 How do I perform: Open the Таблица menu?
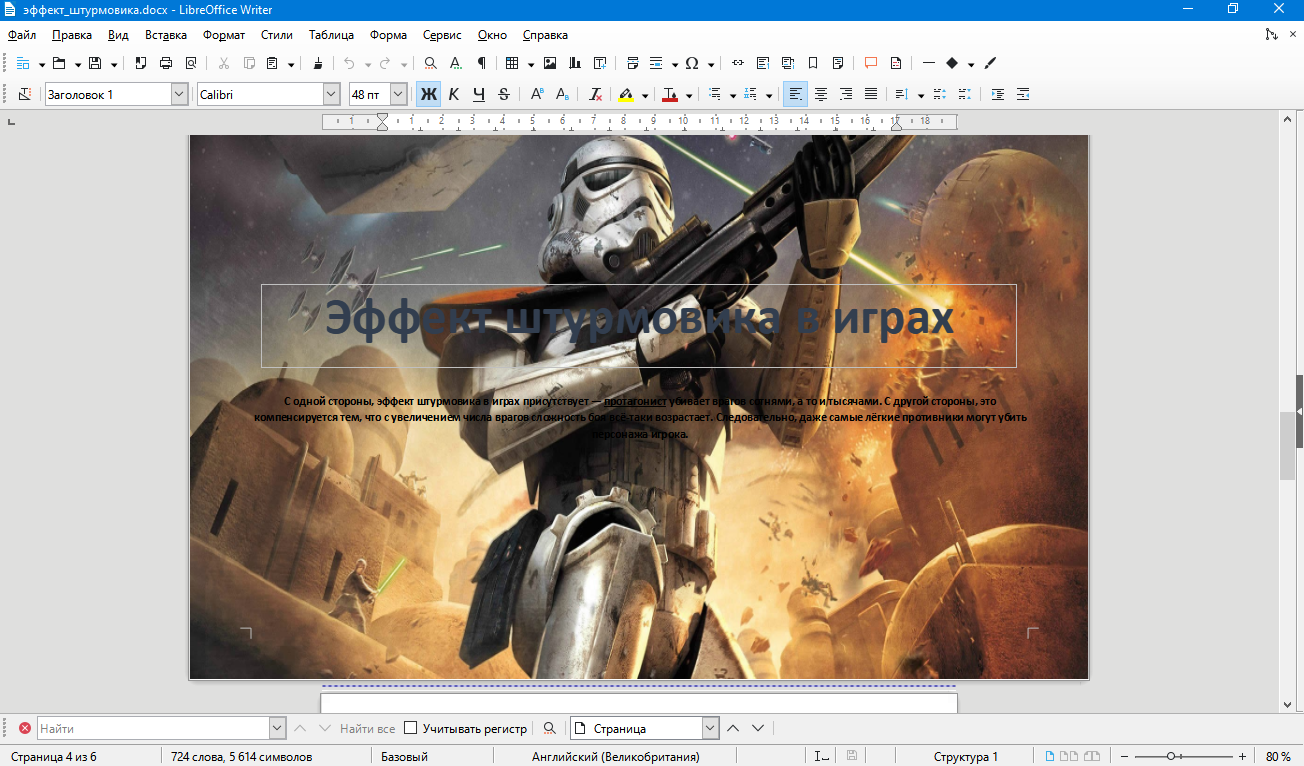point(331,35)
